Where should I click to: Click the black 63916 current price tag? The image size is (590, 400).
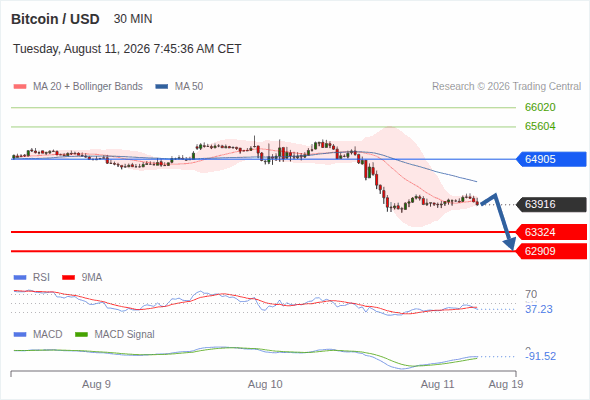(551, 204)
